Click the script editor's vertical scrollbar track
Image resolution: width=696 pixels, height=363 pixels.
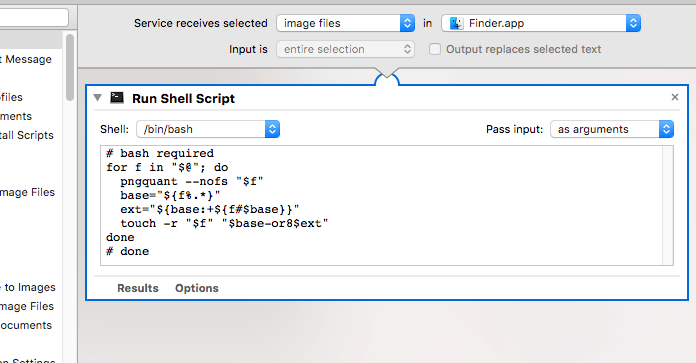(x=668, y=205)
